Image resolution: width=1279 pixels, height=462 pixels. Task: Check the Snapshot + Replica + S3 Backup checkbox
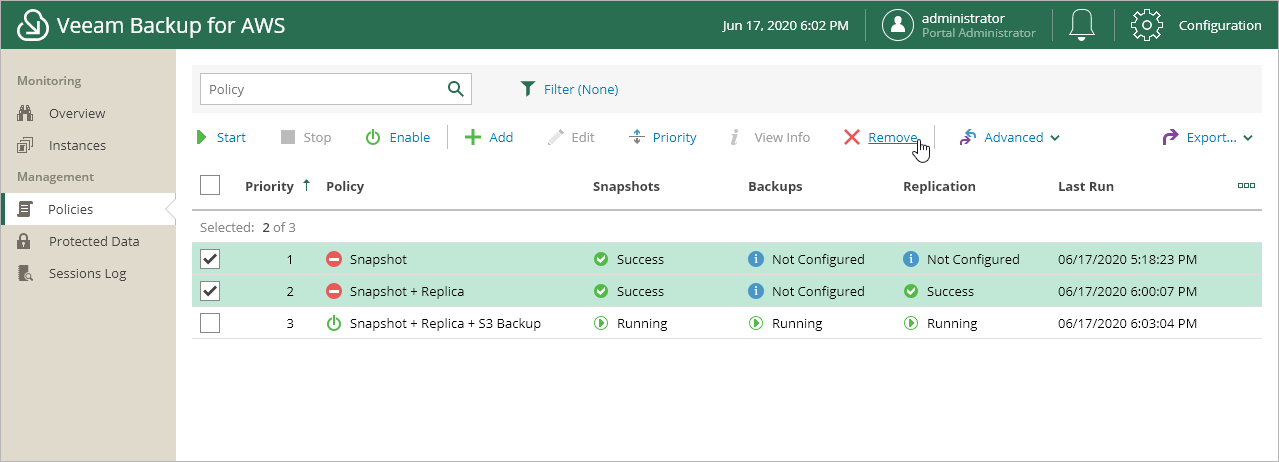tap(210, 323)
